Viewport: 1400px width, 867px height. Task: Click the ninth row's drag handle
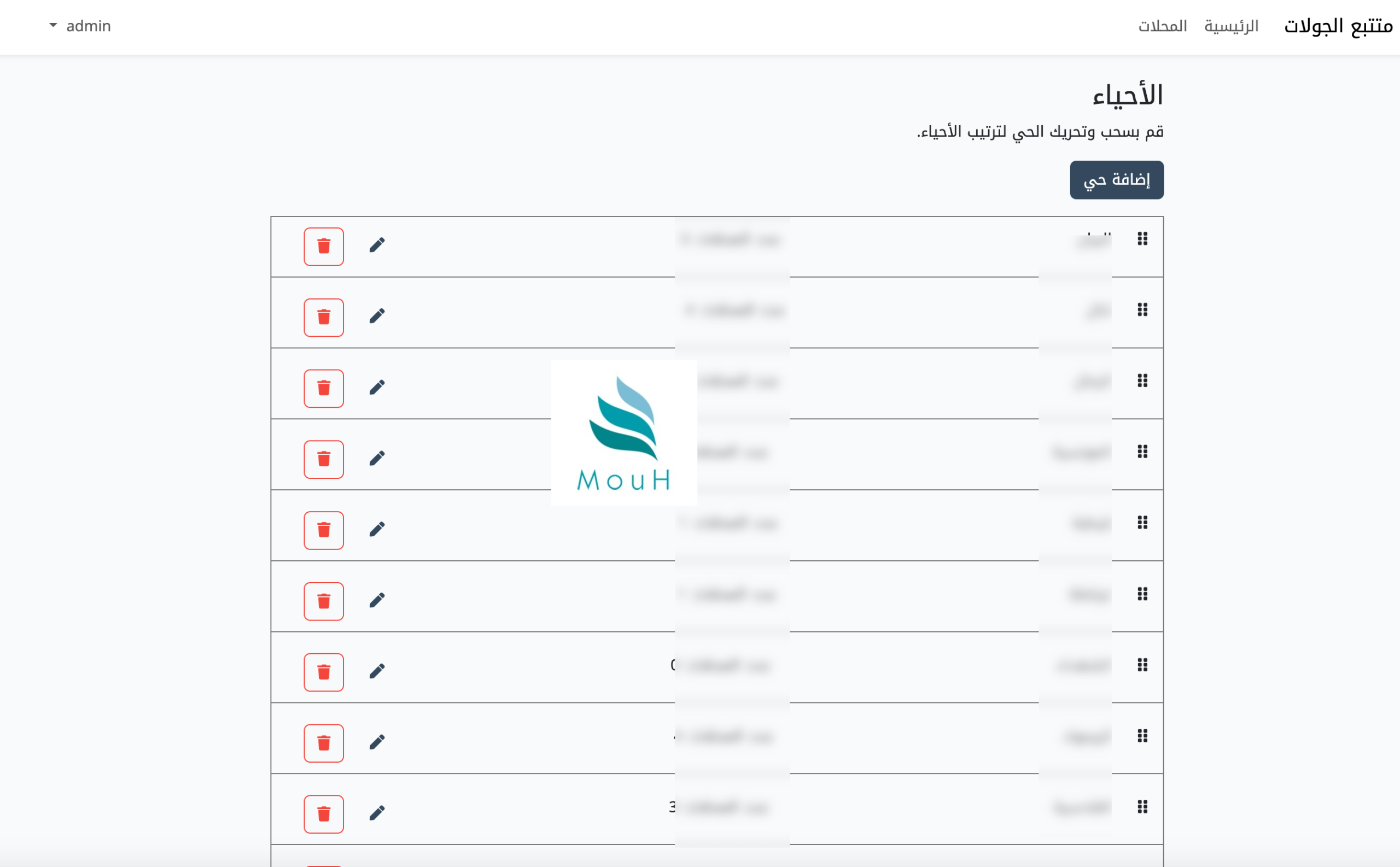(1142, 807)
